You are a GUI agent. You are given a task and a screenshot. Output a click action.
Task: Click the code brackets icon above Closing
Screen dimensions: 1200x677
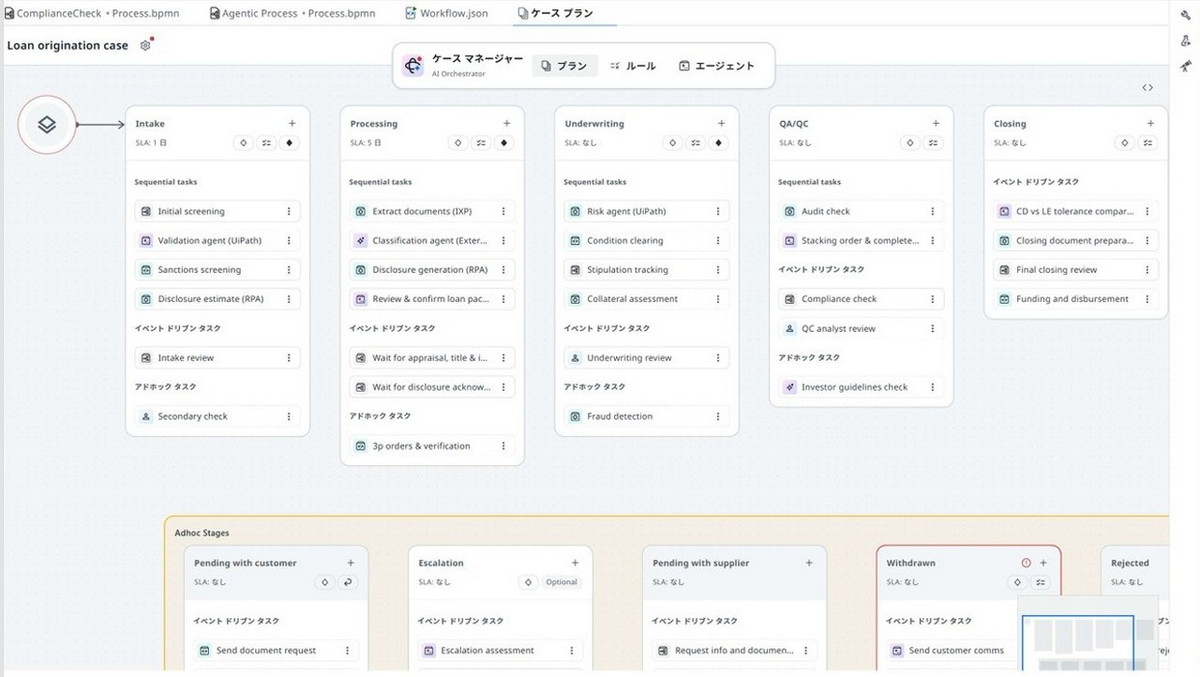point(1147,87)
